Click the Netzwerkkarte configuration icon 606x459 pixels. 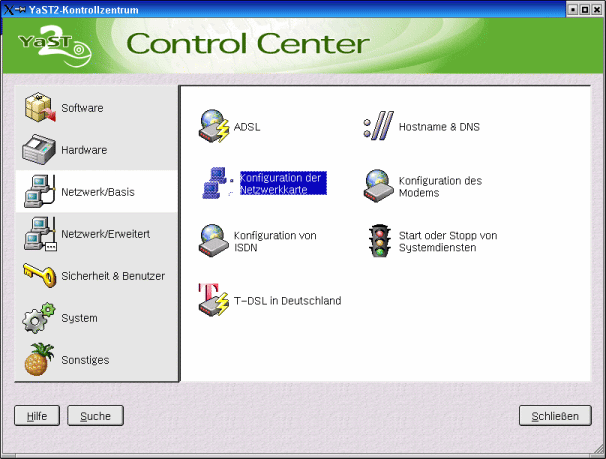click(x=218, y=183)
